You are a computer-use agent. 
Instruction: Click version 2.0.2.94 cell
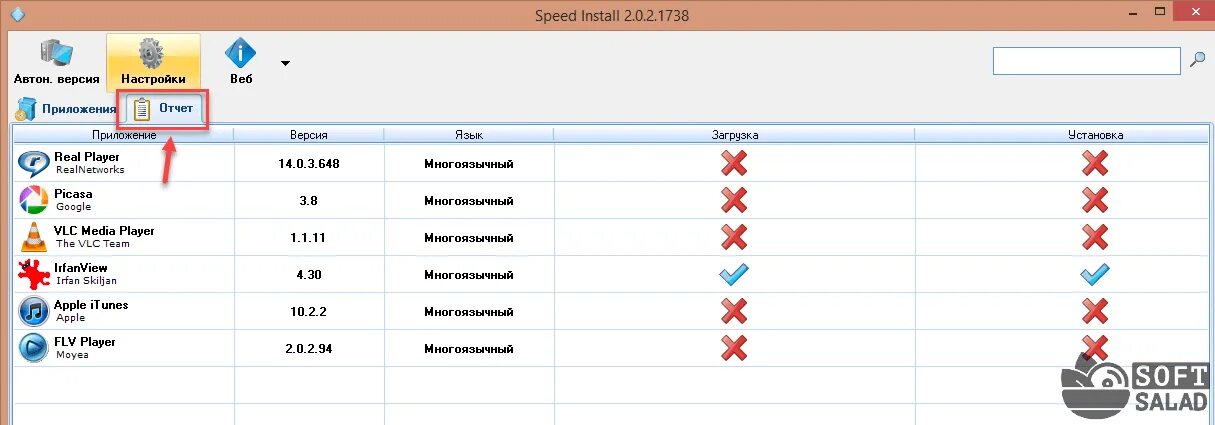[x=309, y=348]
